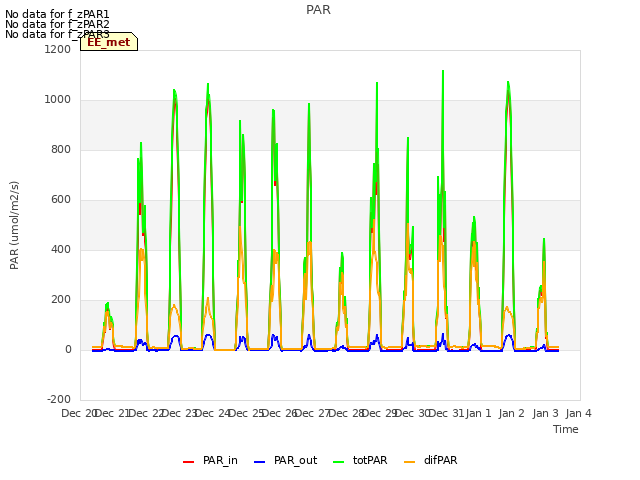Click the y-axis tick 1000
The image size is (640, 480).
pos(58,100)
